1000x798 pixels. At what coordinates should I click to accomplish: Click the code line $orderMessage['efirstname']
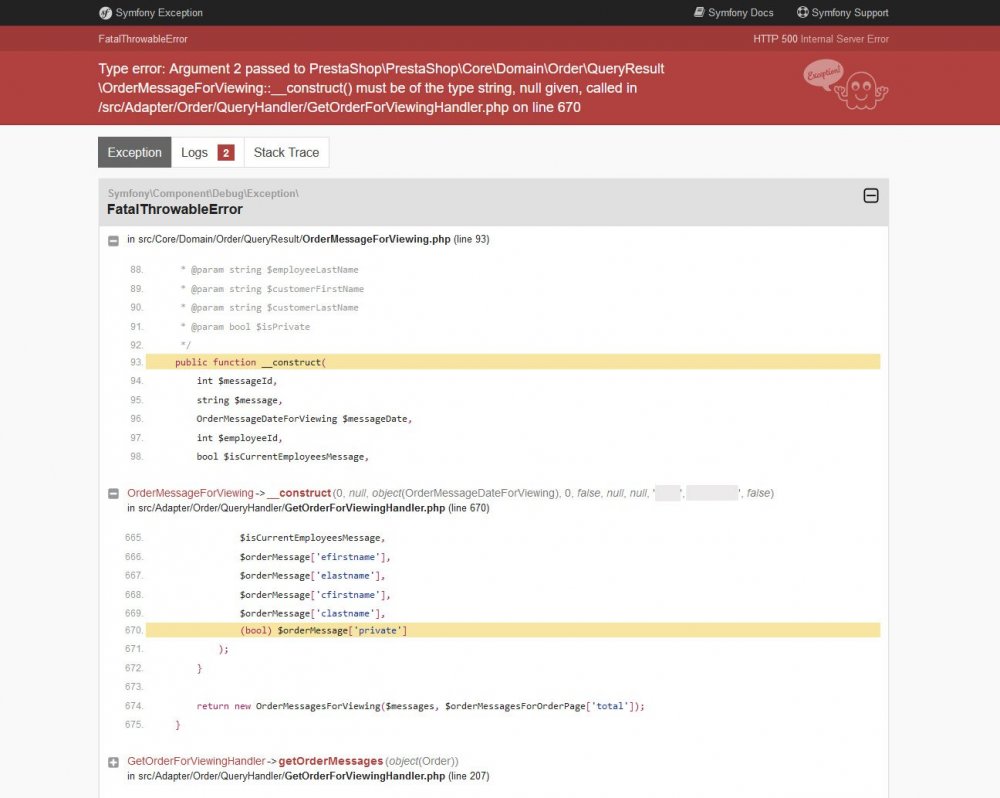point(315,557)
